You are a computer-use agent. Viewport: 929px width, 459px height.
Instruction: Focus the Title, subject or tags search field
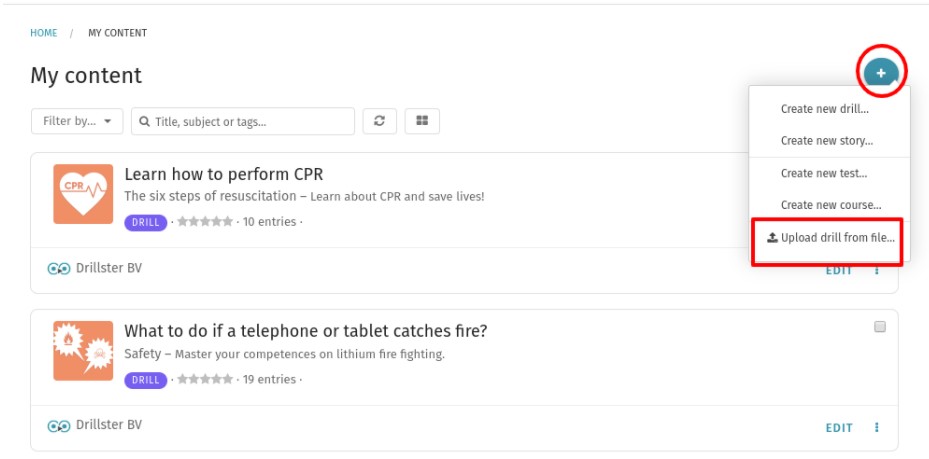point(243,121)
